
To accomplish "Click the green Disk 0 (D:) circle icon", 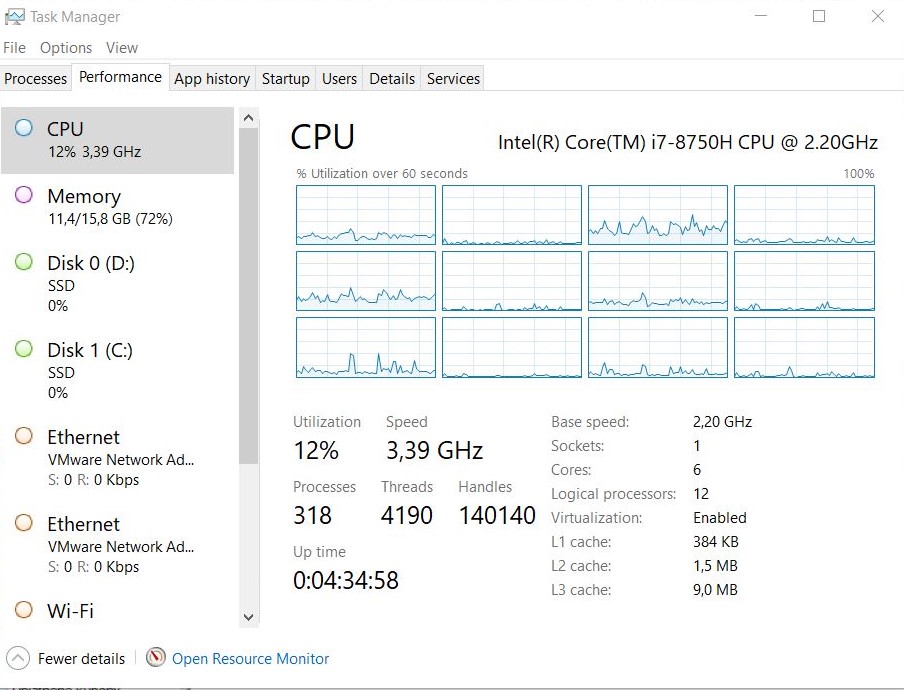I will point(24,263).
